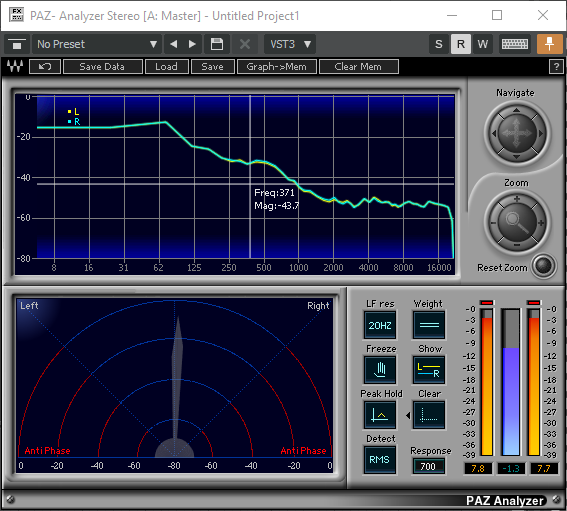
Task: Click the magnifier in Zoom pad center
Action: (x=517, y=222)
